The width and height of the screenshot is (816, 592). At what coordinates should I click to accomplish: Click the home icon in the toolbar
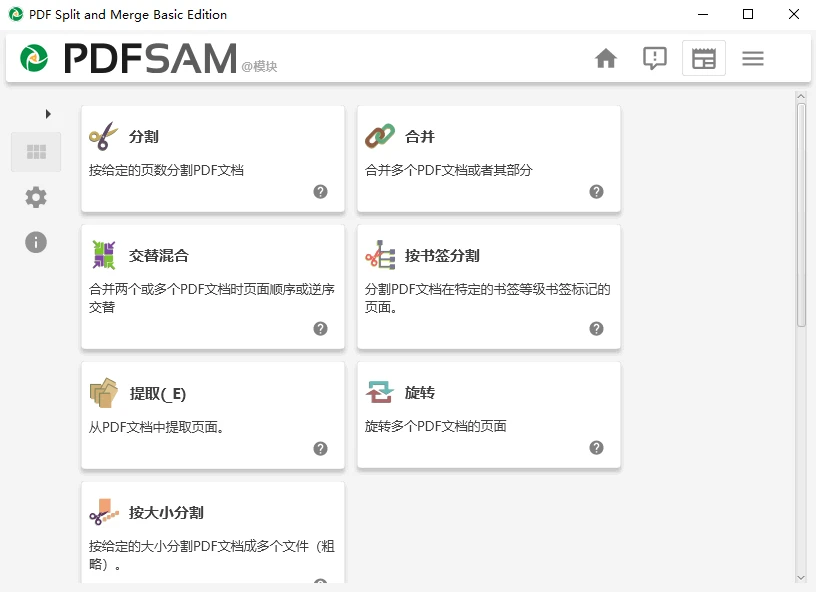606,58
